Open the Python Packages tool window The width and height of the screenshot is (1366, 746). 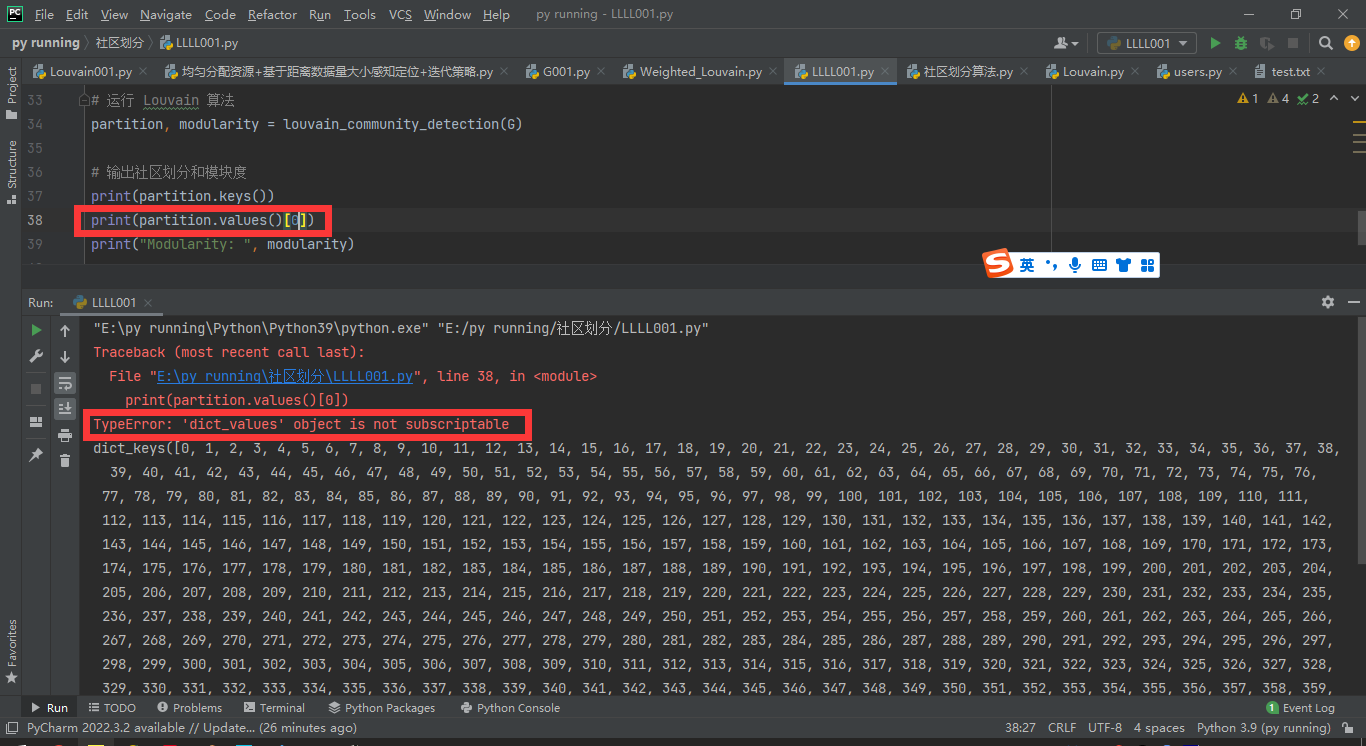(x=382, y=707)
